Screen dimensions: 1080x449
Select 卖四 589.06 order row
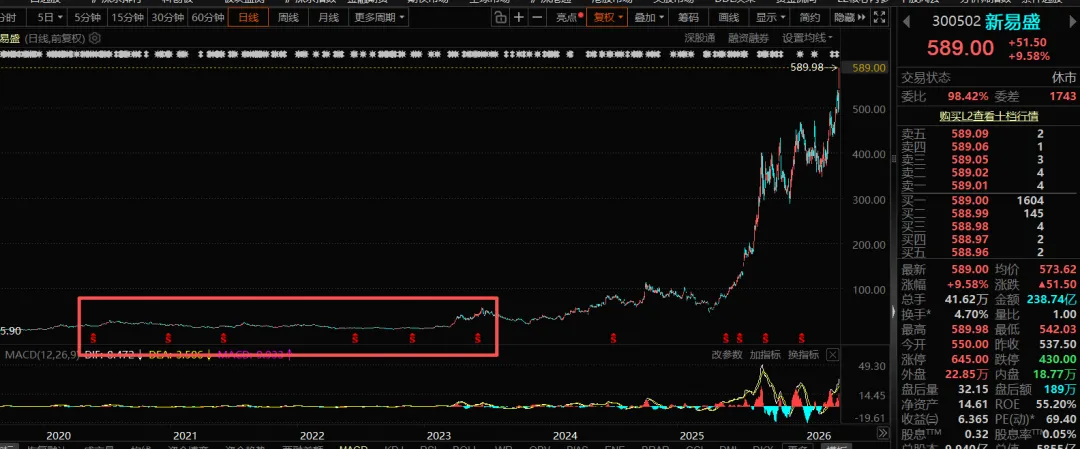pyautogui.click(x=988, y=147)
